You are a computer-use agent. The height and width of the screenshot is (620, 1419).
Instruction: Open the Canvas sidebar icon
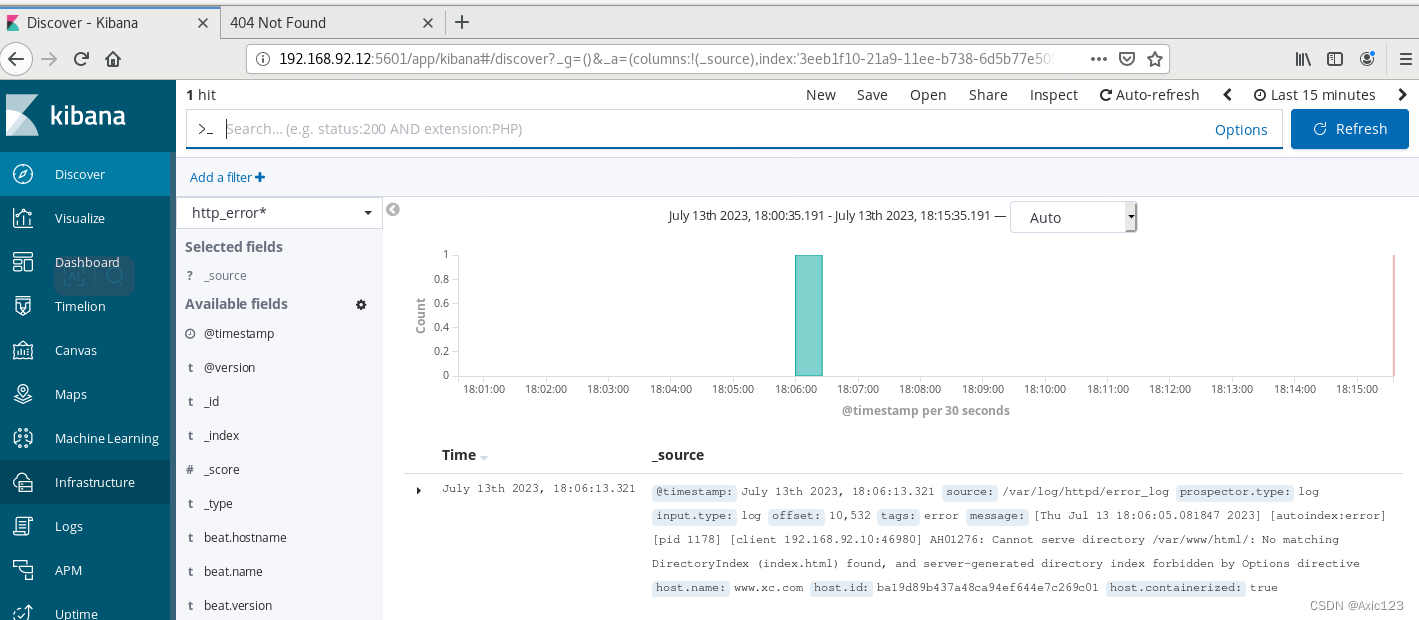point(23,350)
